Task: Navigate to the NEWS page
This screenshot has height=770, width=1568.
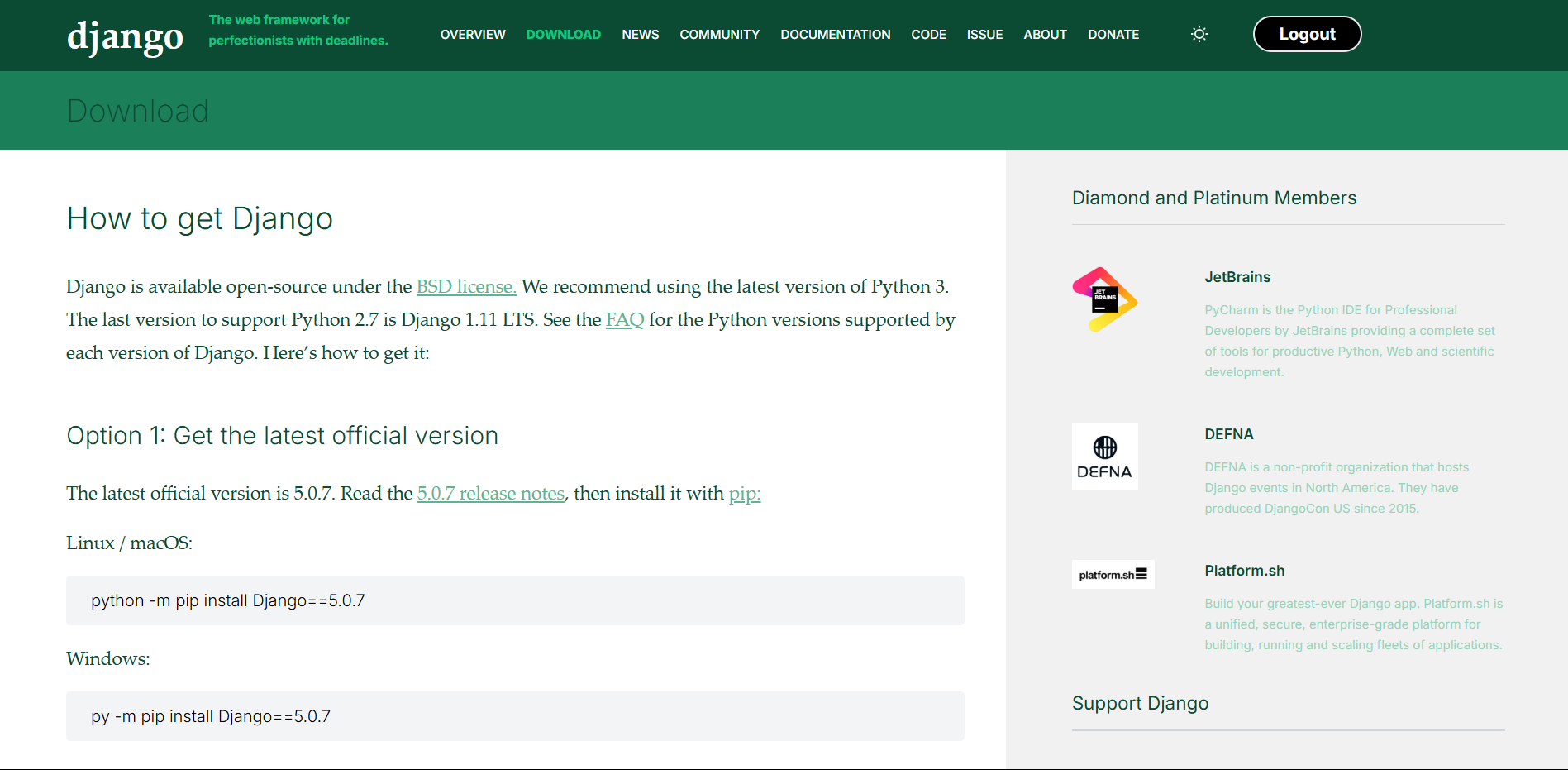Action: 640,34
